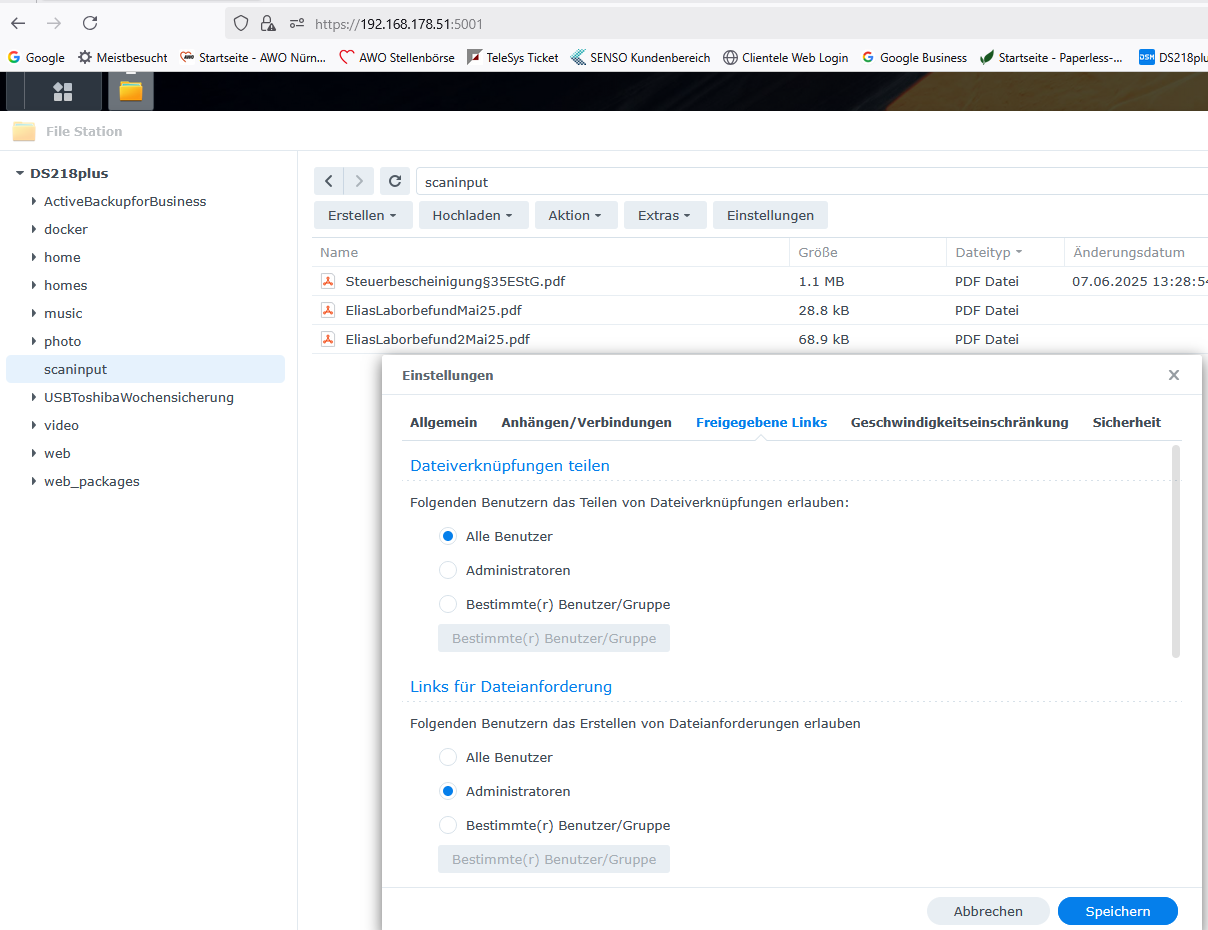Select Administratoren under Dateiverknüpfungen teilen

pos(448,570)
